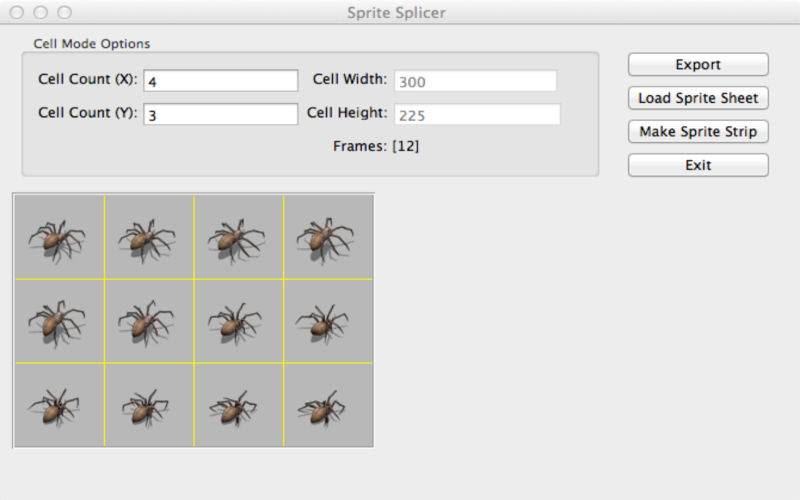Click the Export button
Screen dimensions: 800x500
[x=698, y=65]
